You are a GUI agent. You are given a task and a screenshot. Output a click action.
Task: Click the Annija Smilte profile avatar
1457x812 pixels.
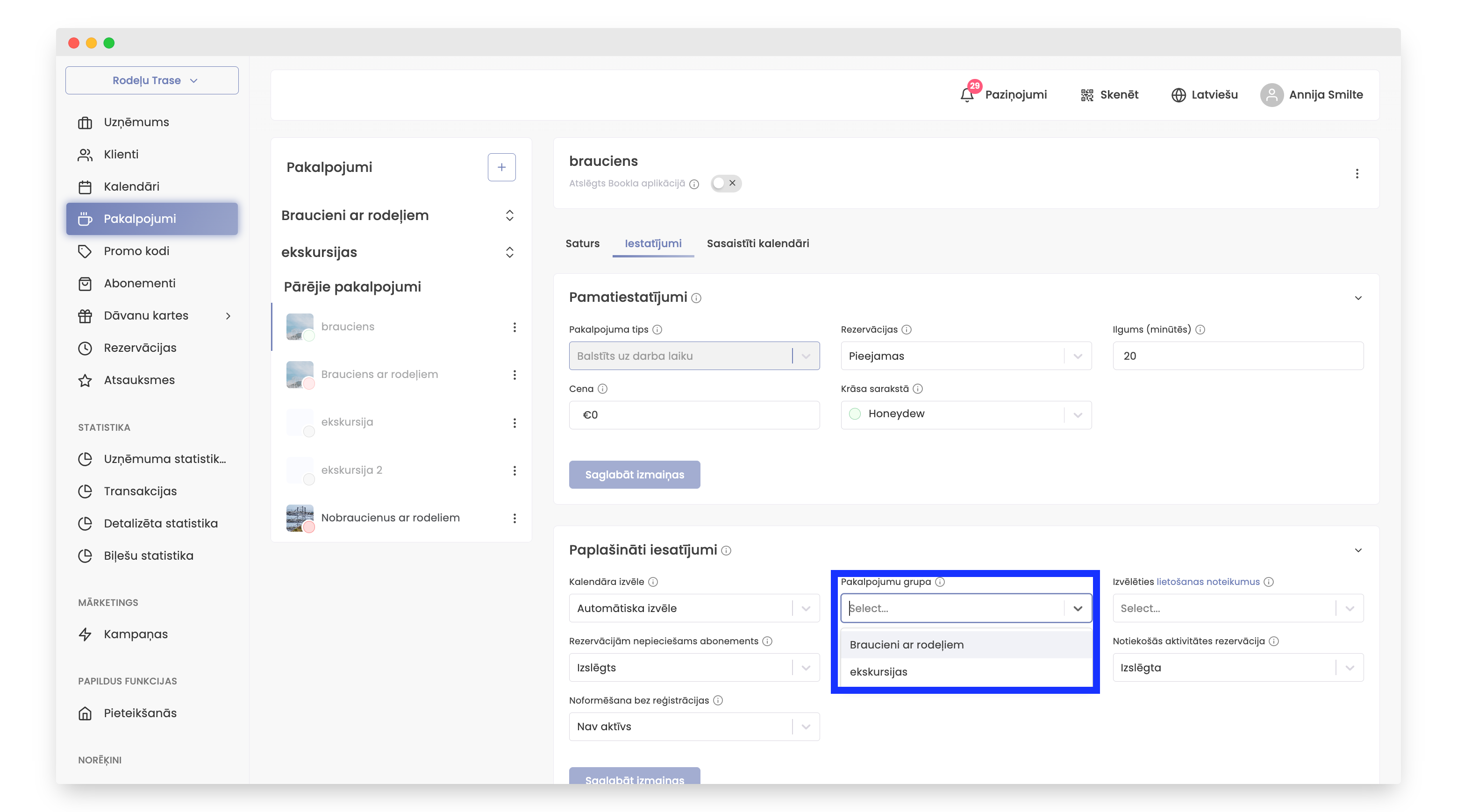click(x=1271, y=94)
